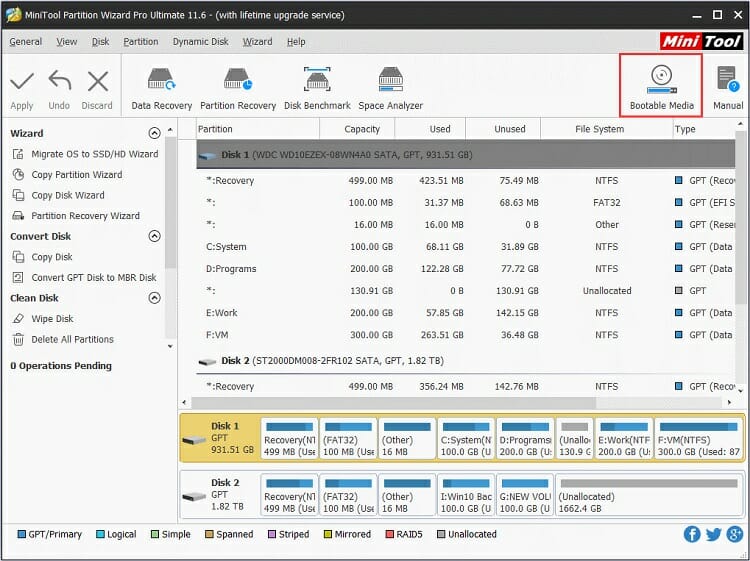Select the Disk 2 unallocated block in disk map
The width and height of the screenshot is (750, 561).
[648, 495]
